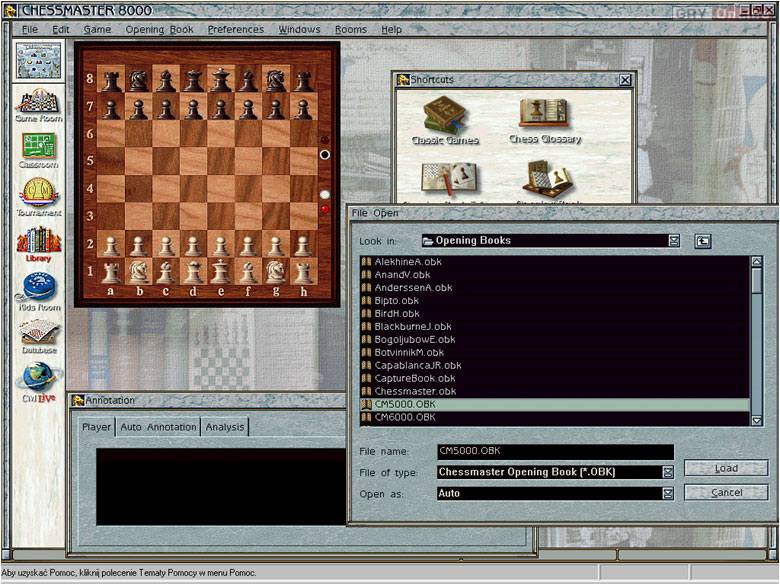Click file list scrollbar down arrow
This screenshot has height=585, width=780.
pos(757,421)
